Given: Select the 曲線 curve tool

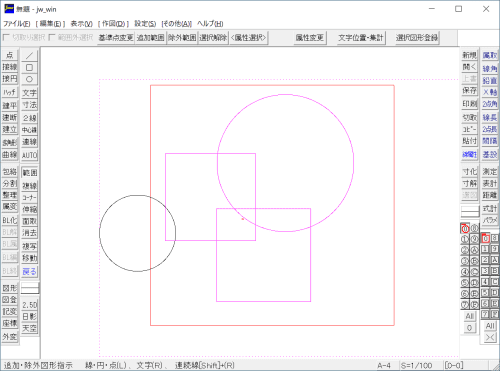Looking at the screenshot, I should [x=10, y=155].
